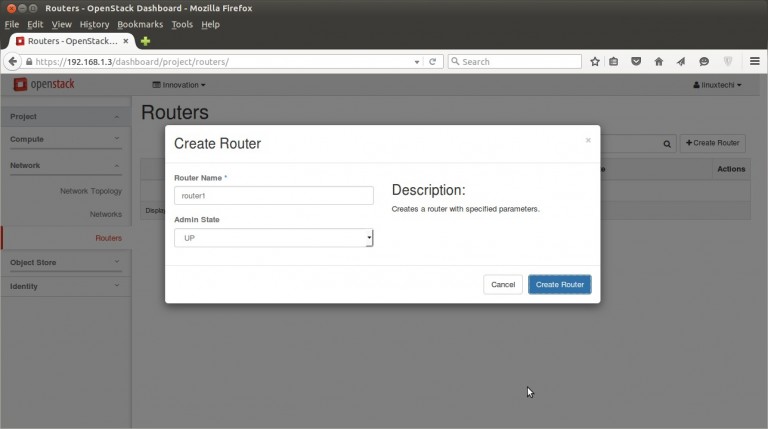Close the Create Router dialog with X
The image size is (768, 429).
[588, 141]
